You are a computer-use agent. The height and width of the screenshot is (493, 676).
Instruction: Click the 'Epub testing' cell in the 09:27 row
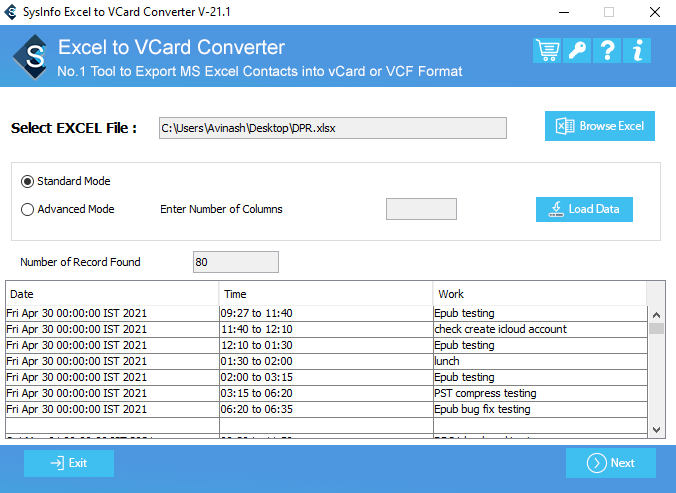[x=540, y=313]
